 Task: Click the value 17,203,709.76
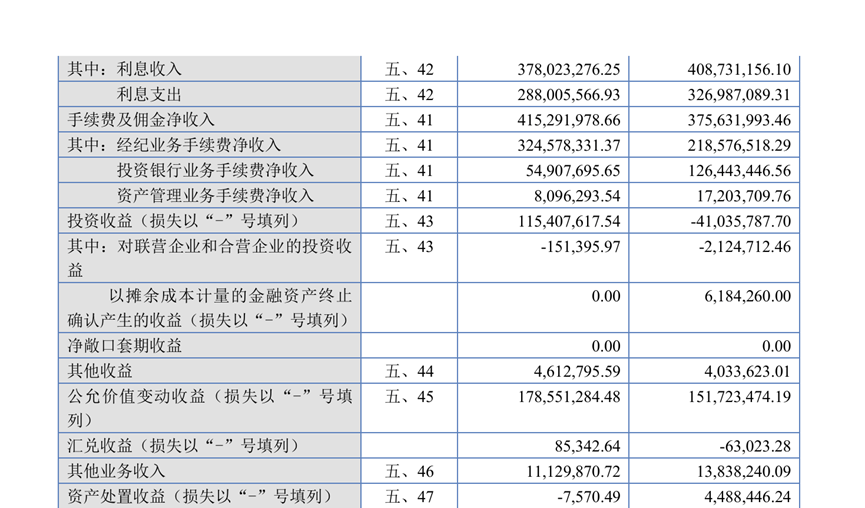[743, 196]
